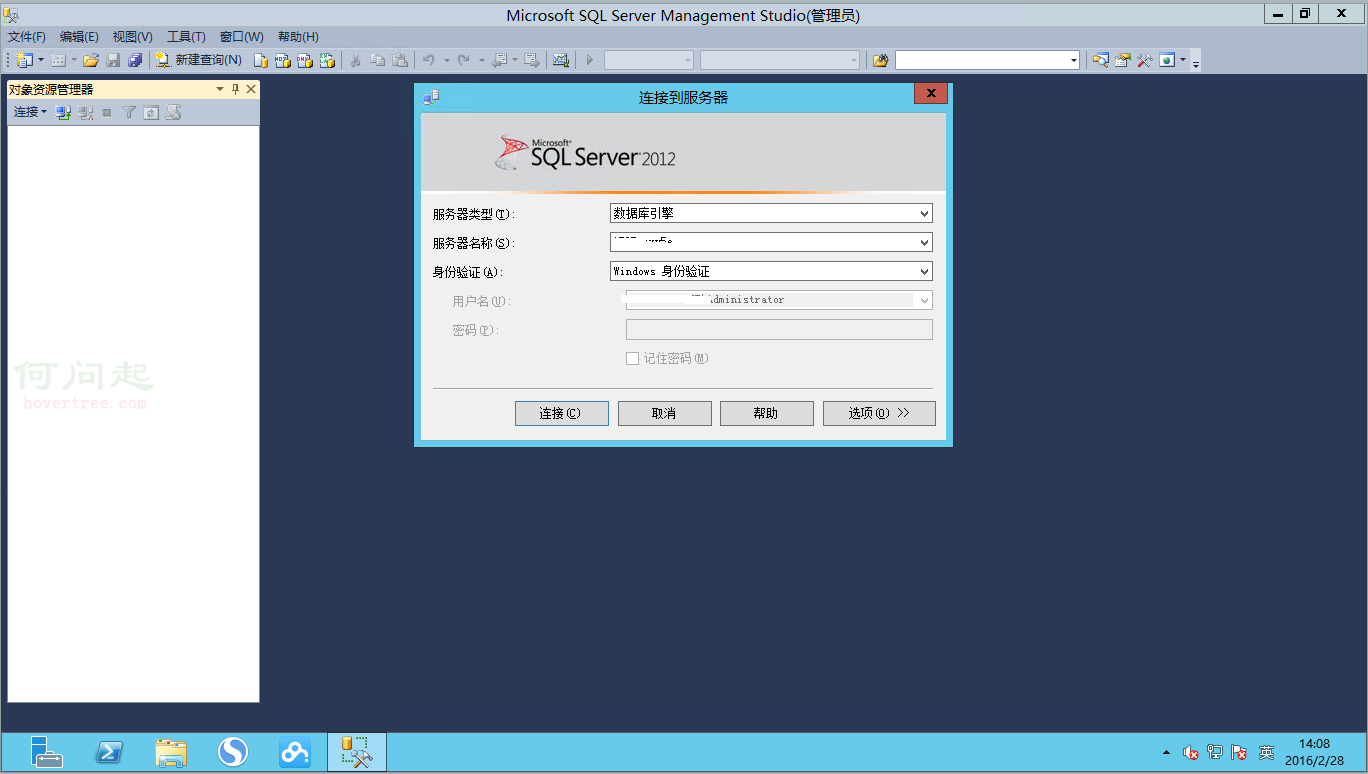Viewport: 1368px width, 774px height.
Task: Click the Cut scissors icon
Action: pyautogui.click(x=355, y=60)
